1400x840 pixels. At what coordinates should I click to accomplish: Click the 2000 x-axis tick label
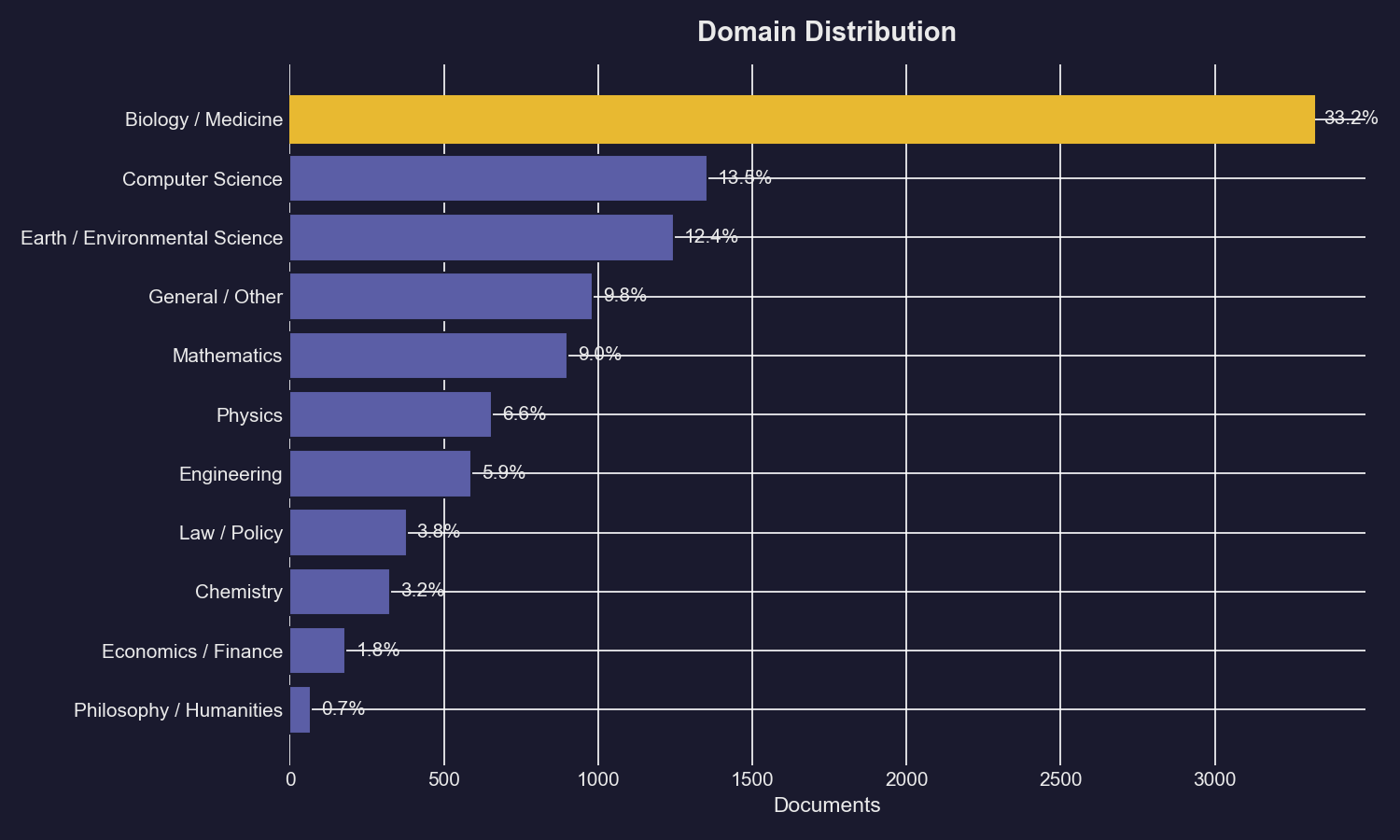click(x=906, y=779)
